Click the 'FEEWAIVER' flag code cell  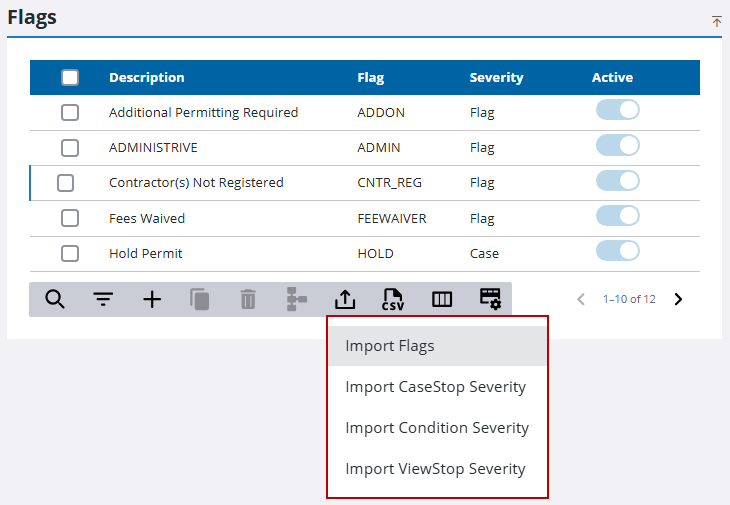(x=392, y=218)
